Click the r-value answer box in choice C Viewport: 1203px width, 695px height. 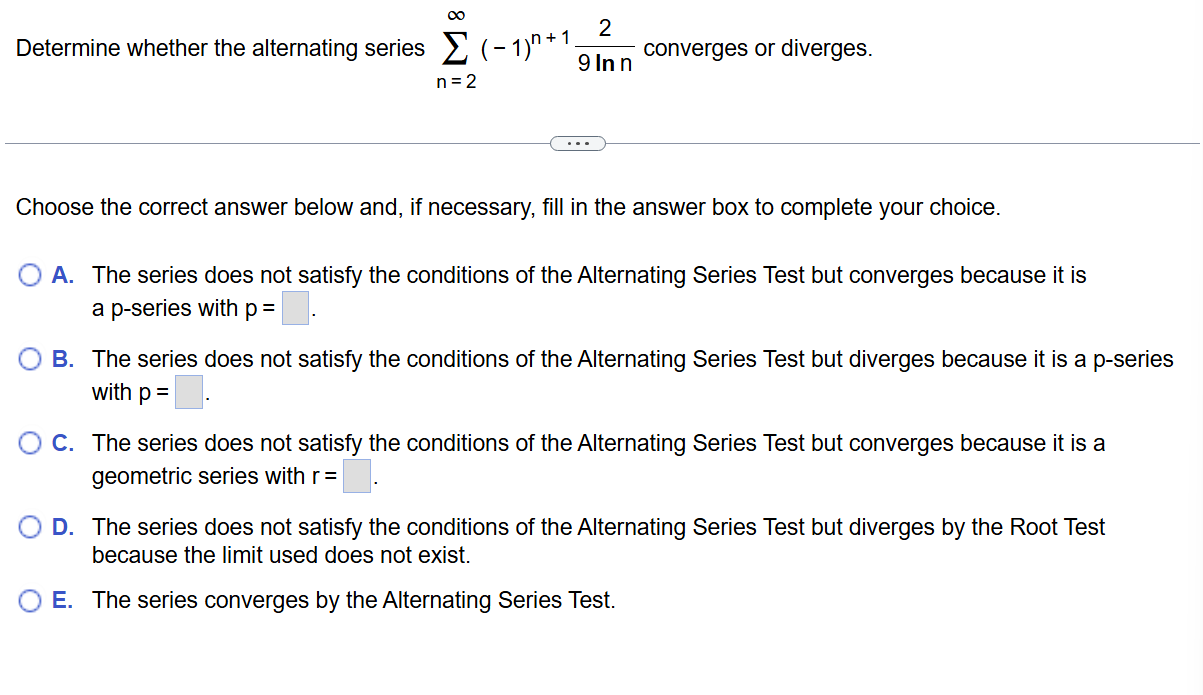coord(356,475)
